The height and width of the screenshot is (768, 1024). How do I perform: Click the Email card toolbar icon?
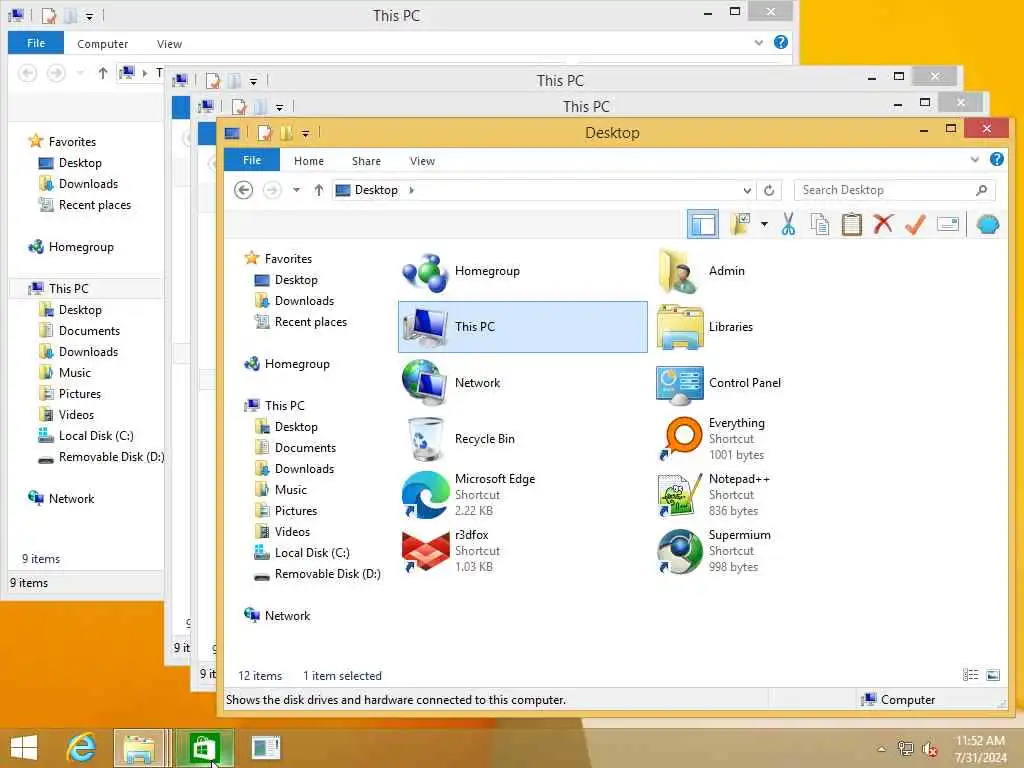(x=948, y=225)
